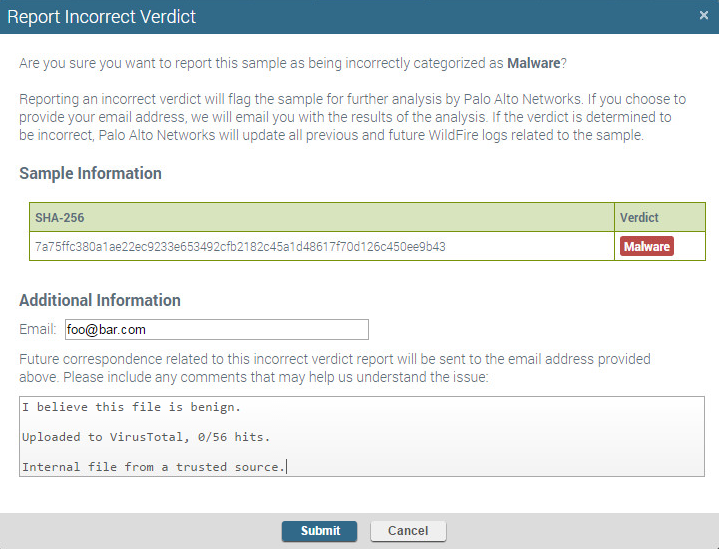Click the Email field label
The image size is (719, 549).
coord(38,329)
